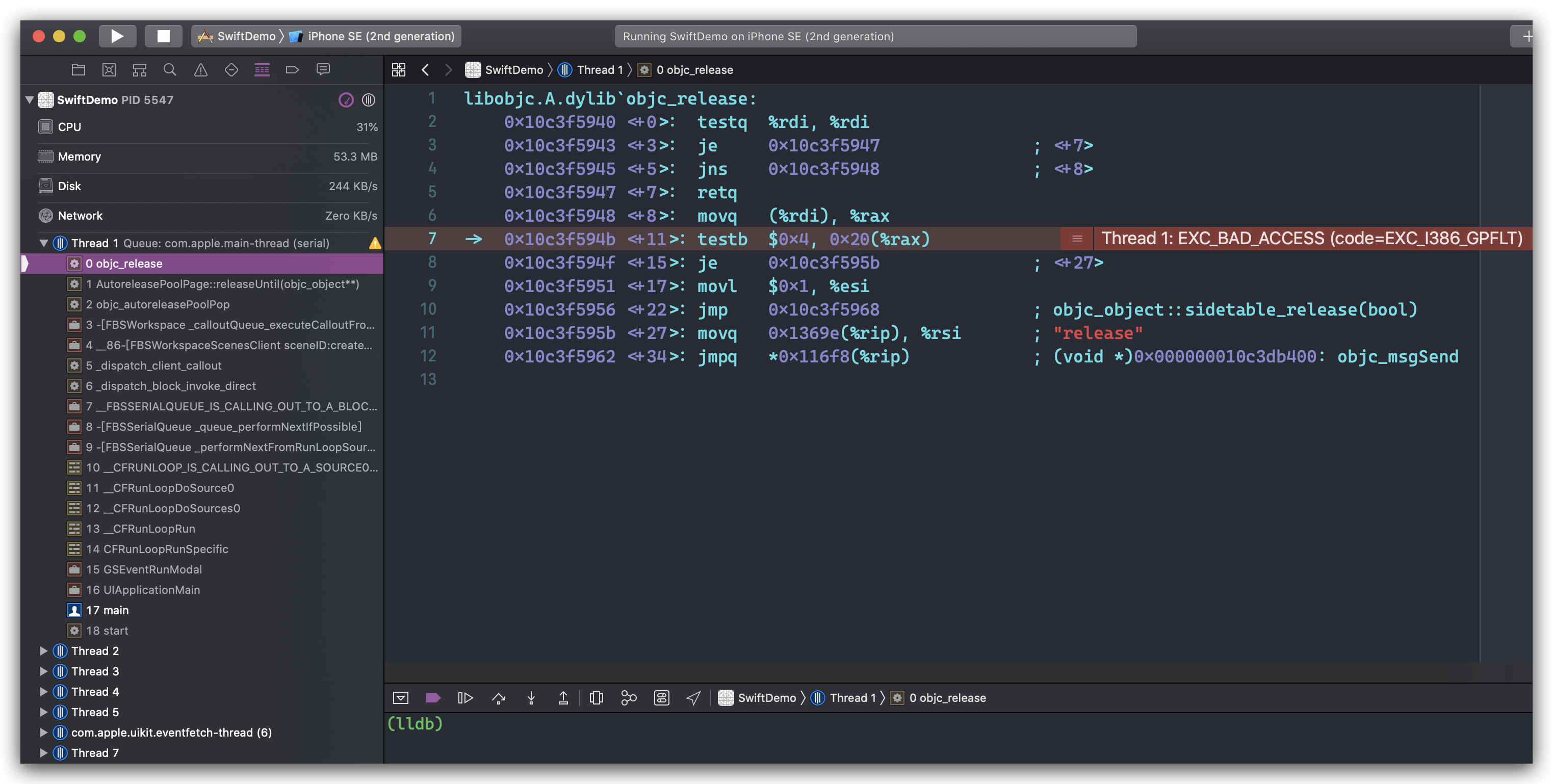Screen dimensions: 1553x784
Task: Click Thread 1 in editor jump bar
Action: (x=590, y=70)
